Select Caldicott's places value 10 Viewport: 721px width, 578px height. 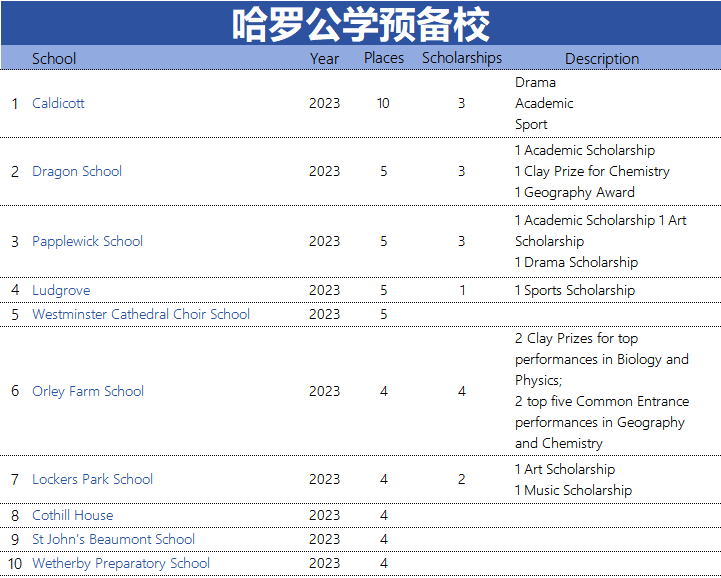pyautogui.click(x=383, y=103)
